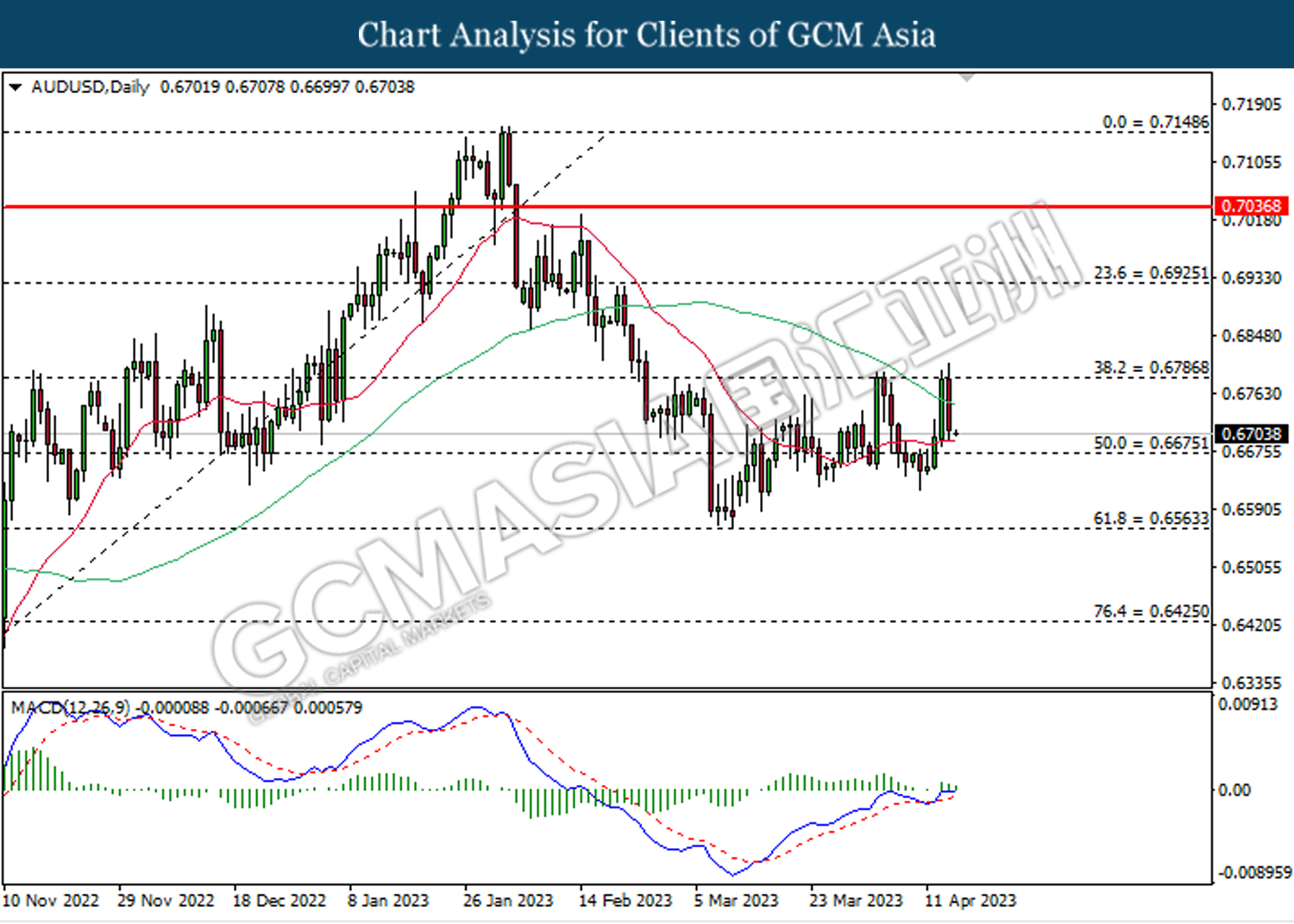
Task: Click the 23 Mar 2023 date label
Action: click(x=856, y=901)
